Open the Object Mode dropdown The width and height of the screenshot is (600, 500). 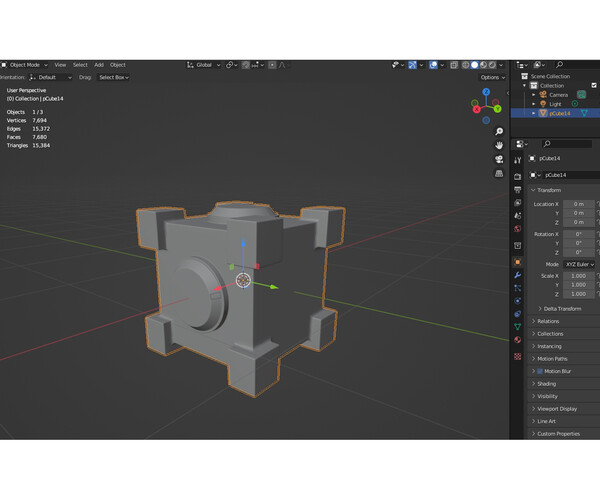[25, 65]
